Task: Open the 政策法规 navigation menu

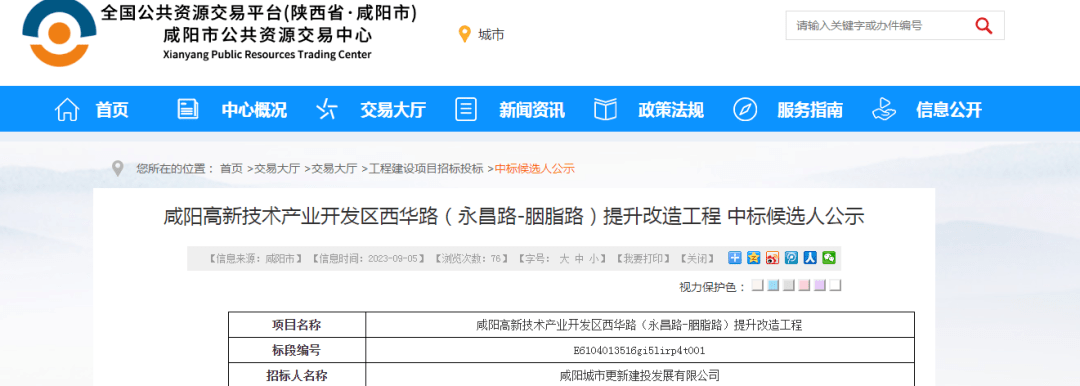Action: [x=671, y=110]
